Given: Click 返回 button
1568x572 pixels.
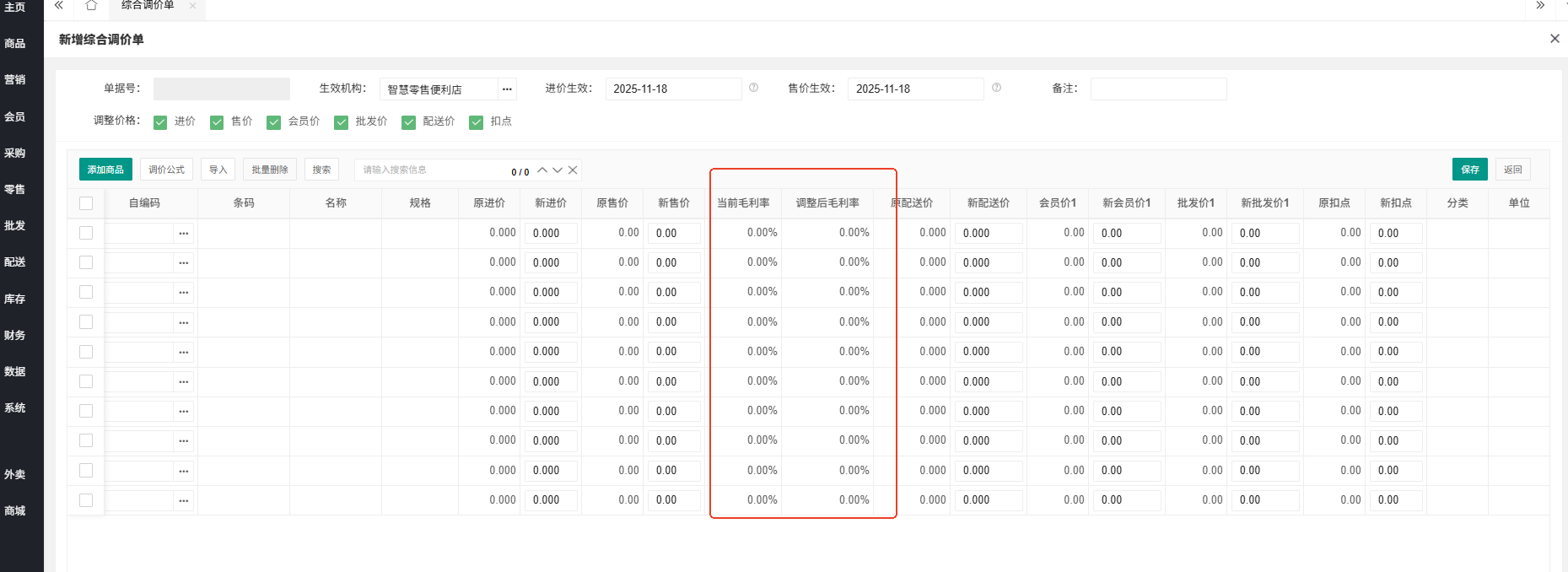Looking at the screenshot, I should point(1513,170).
